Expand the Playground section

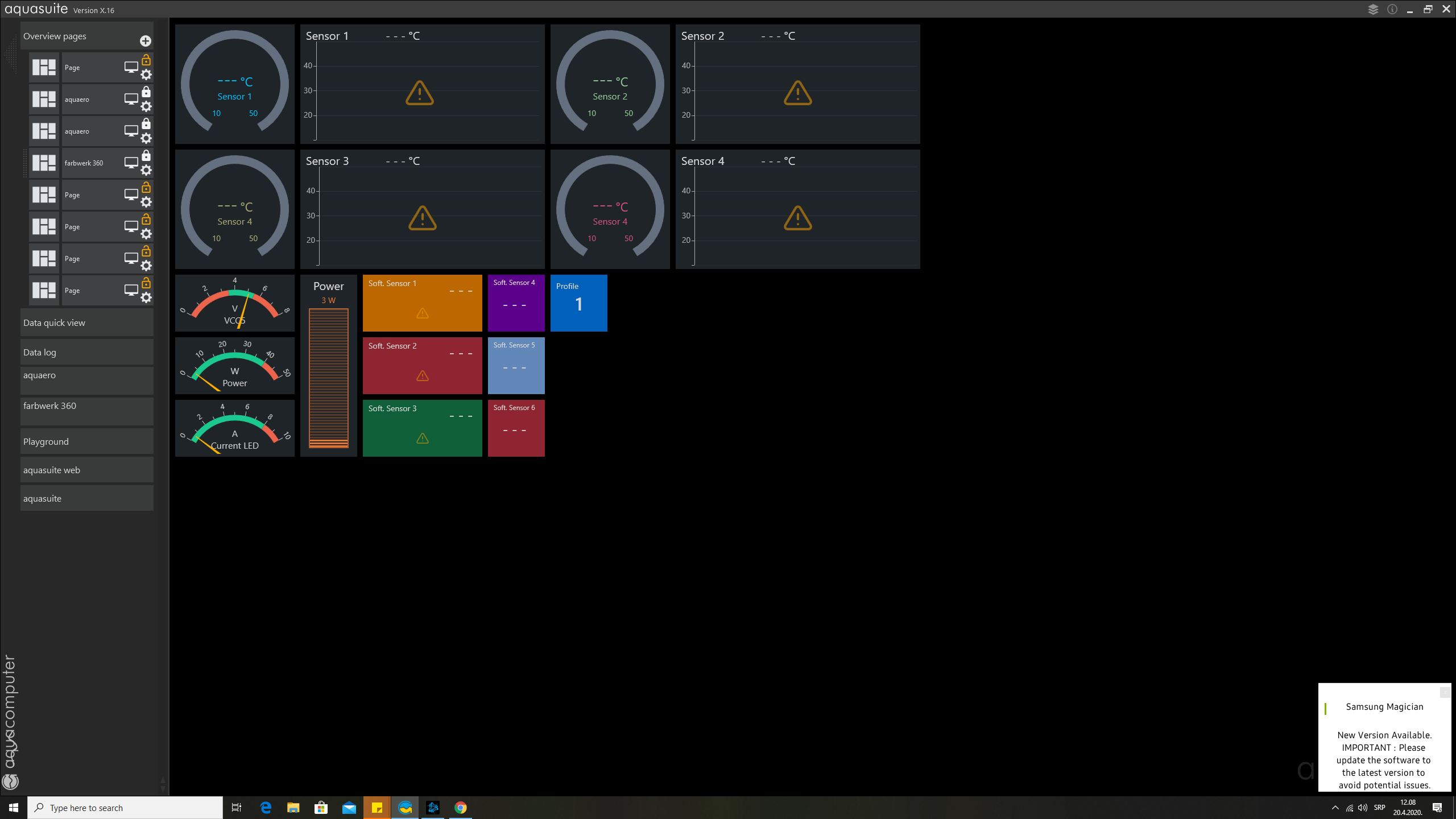(x=87, y=441)
